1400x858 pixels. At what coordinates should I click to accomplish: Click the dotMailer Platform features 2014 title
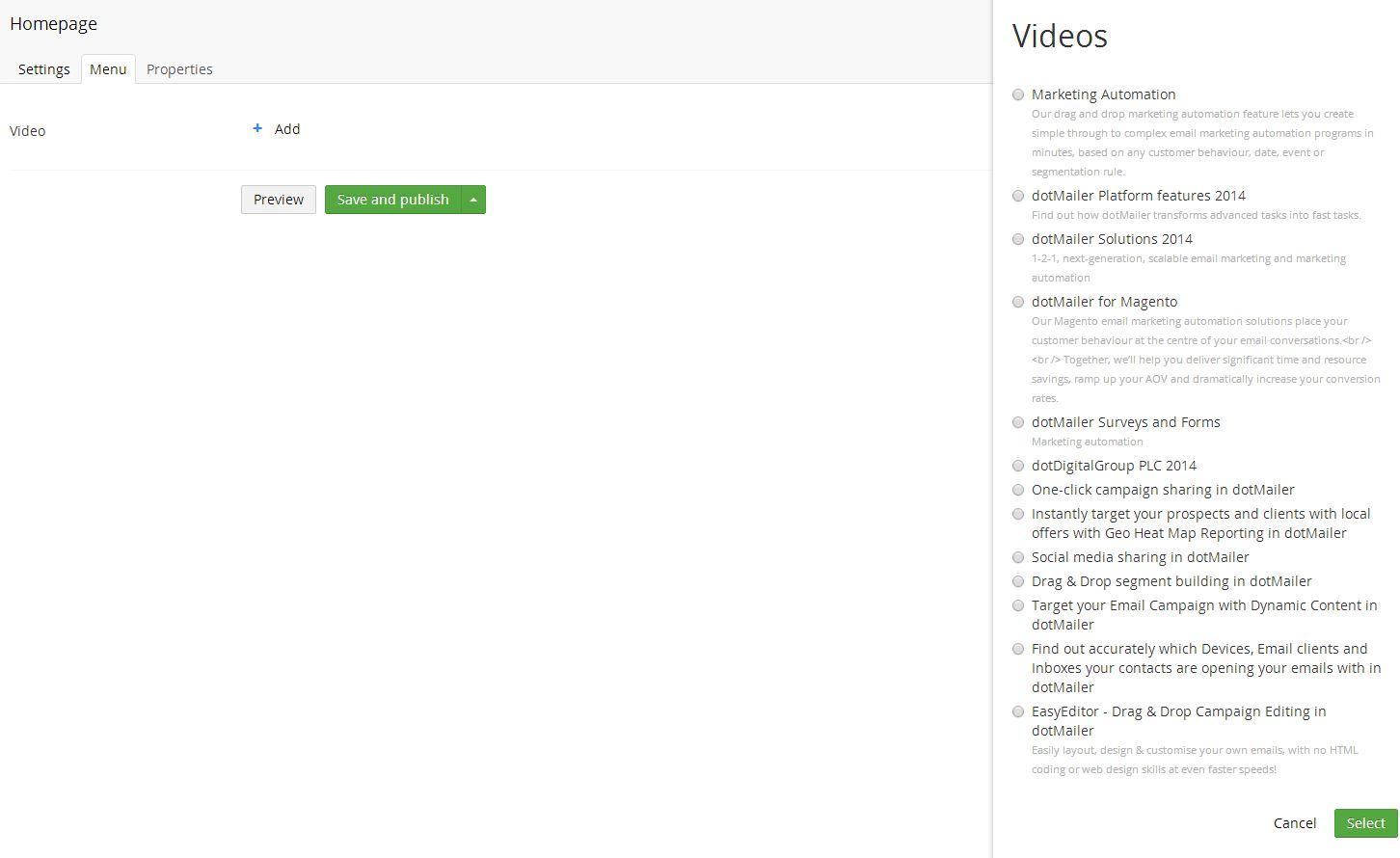[1139, 196]
